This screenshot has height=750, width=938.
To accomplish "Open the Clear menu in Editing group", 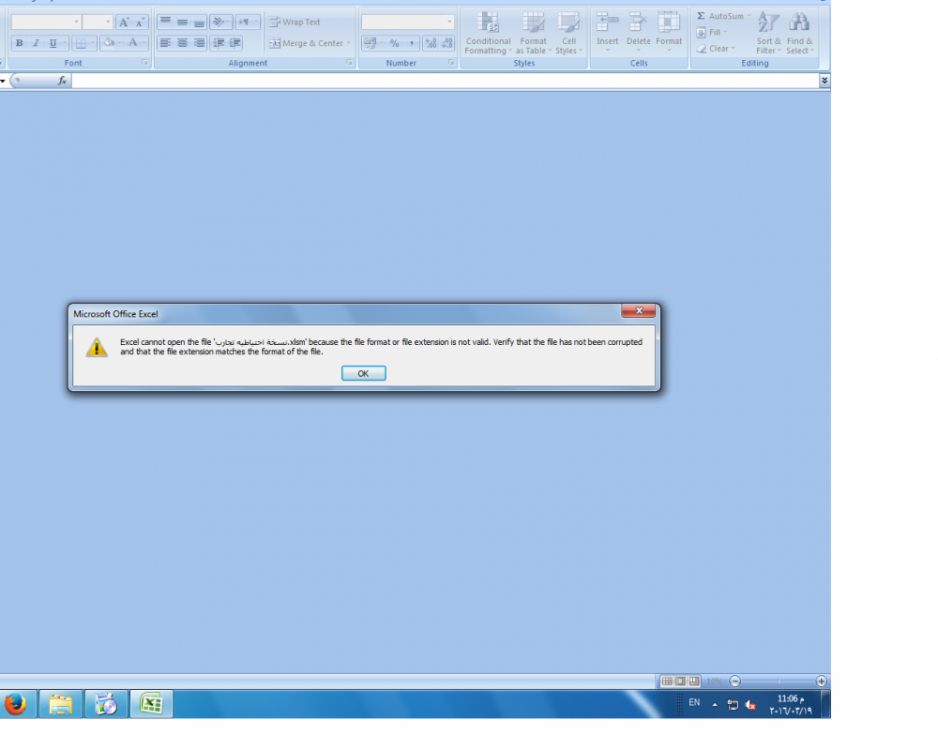I will click(715, 48).
